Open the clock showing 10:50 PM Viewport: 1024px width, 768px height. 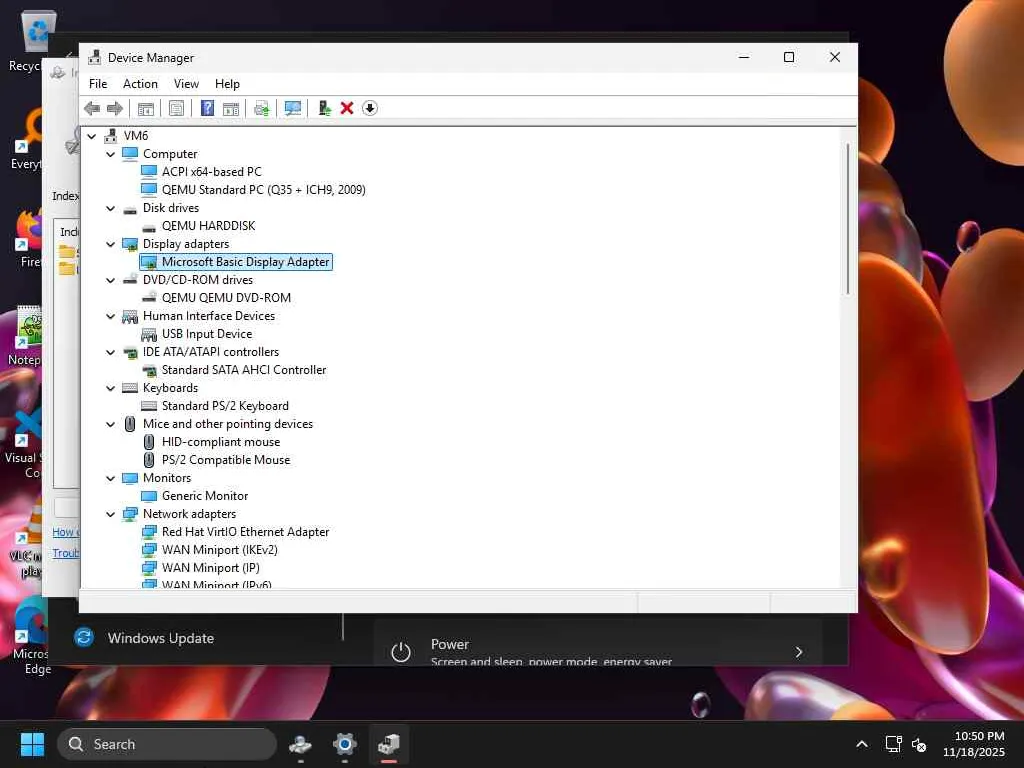click(974, 744)
